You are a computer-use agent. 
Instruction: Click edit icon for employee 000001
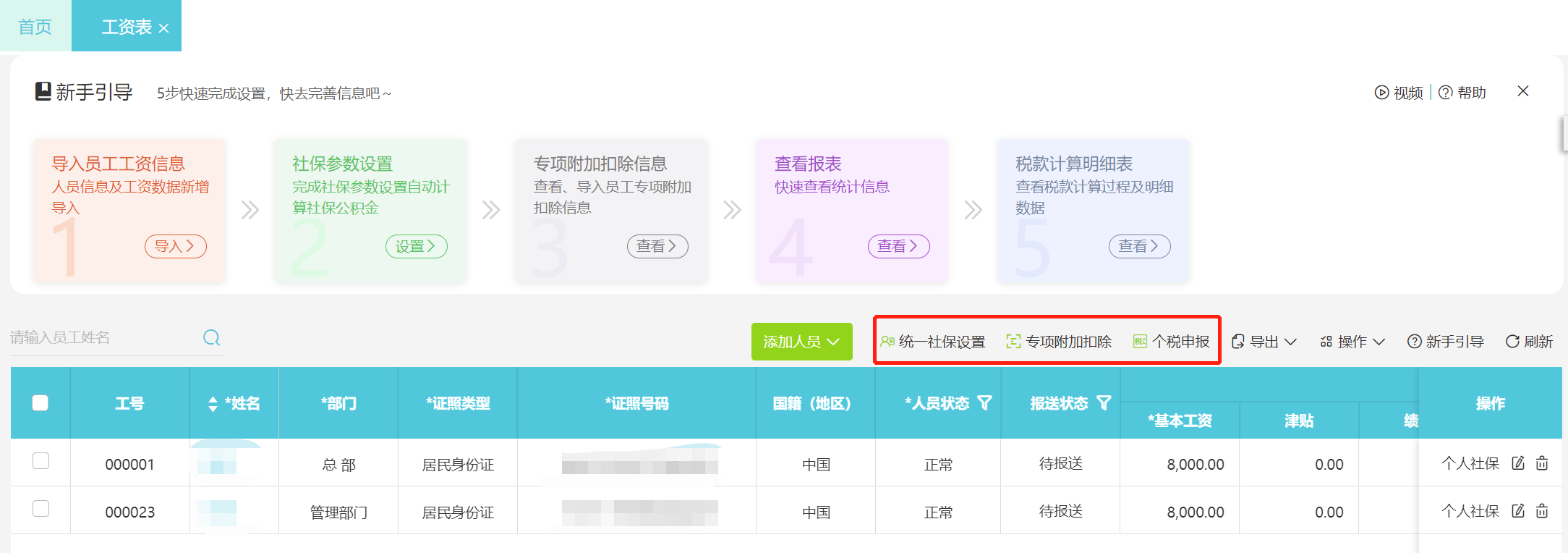pyautogui.click(x=1518, y=463)
